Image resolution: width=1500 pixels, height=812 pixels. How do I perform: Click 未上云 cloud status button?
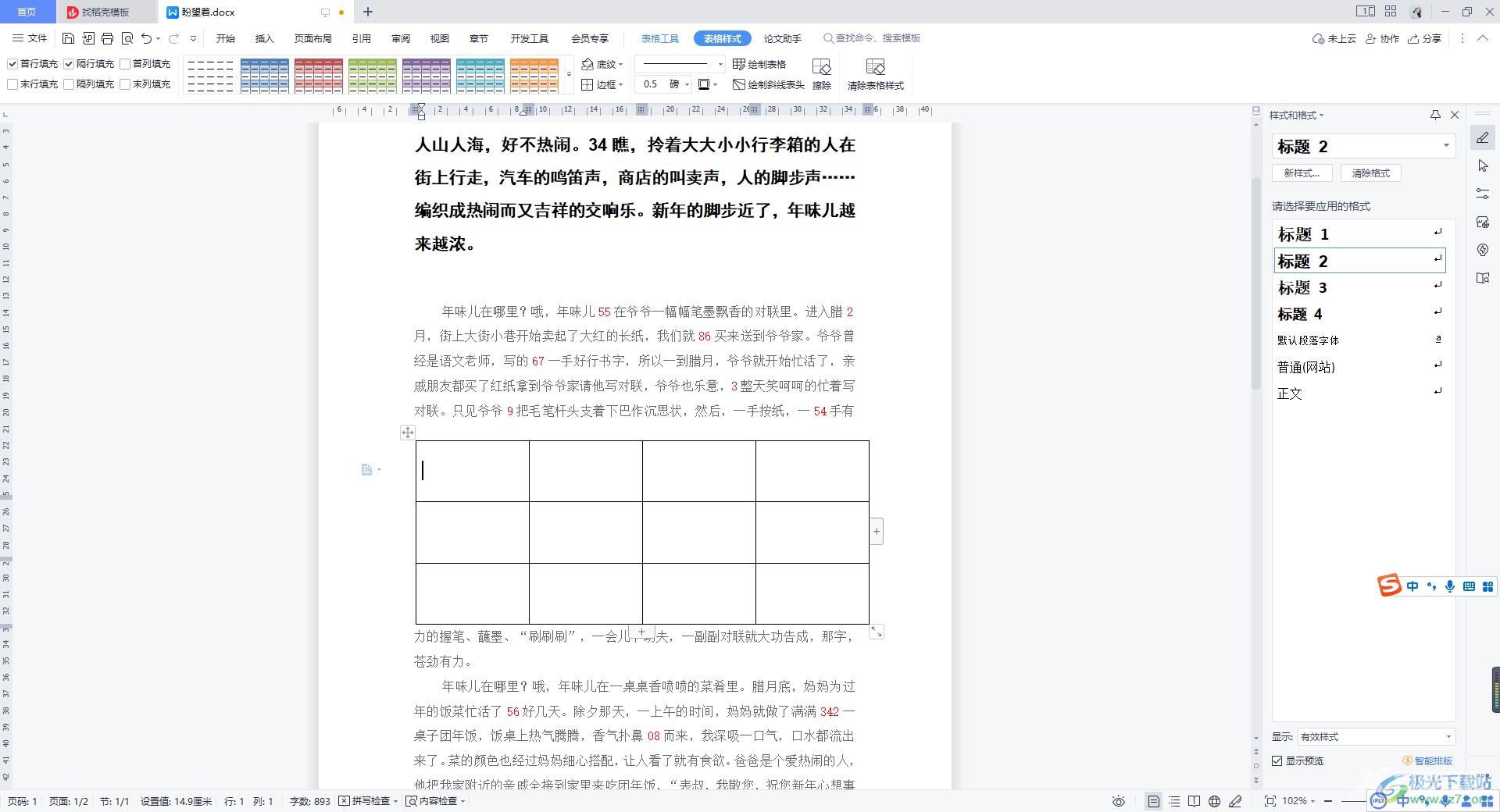(x=1334, y=38)
